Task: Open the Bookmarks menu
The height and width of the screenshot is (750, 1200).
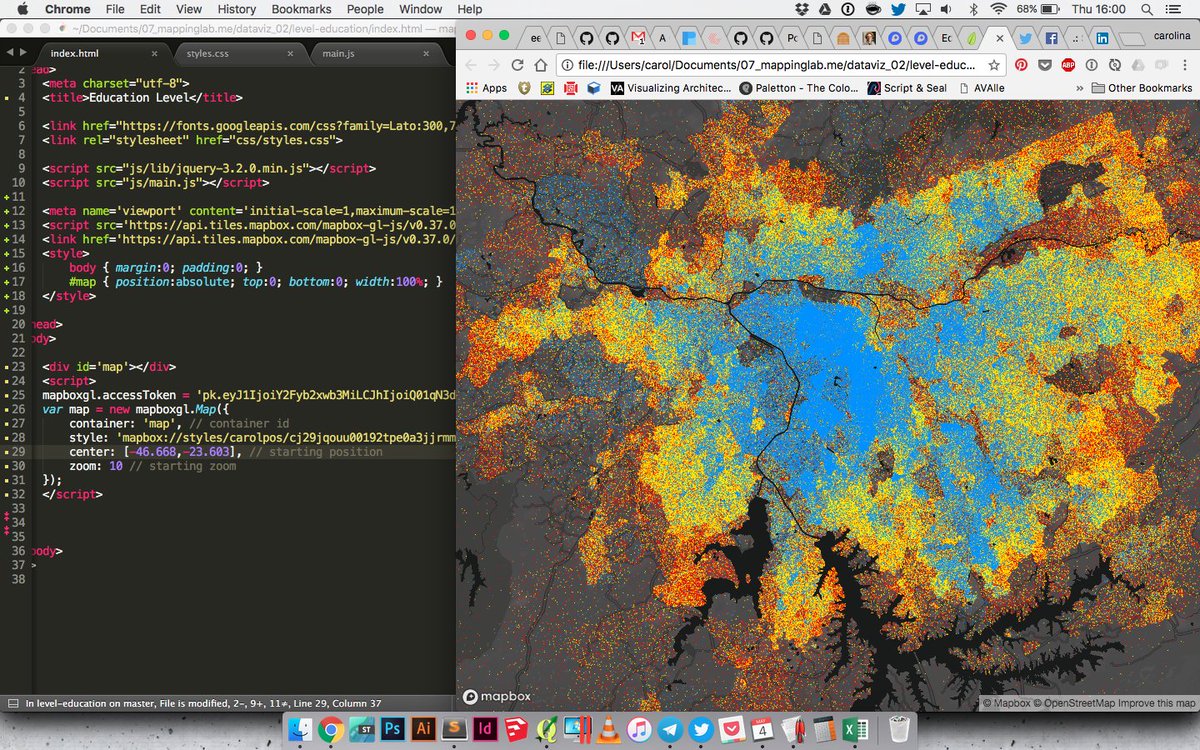Action: point(301,9)
